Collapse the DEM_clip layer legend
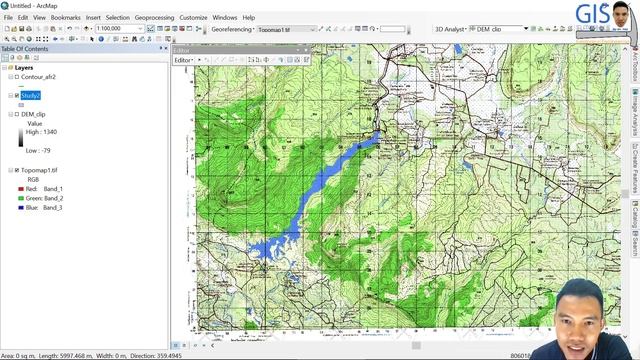The width and height of the screenshot is (640, 360). click(11, 114)
